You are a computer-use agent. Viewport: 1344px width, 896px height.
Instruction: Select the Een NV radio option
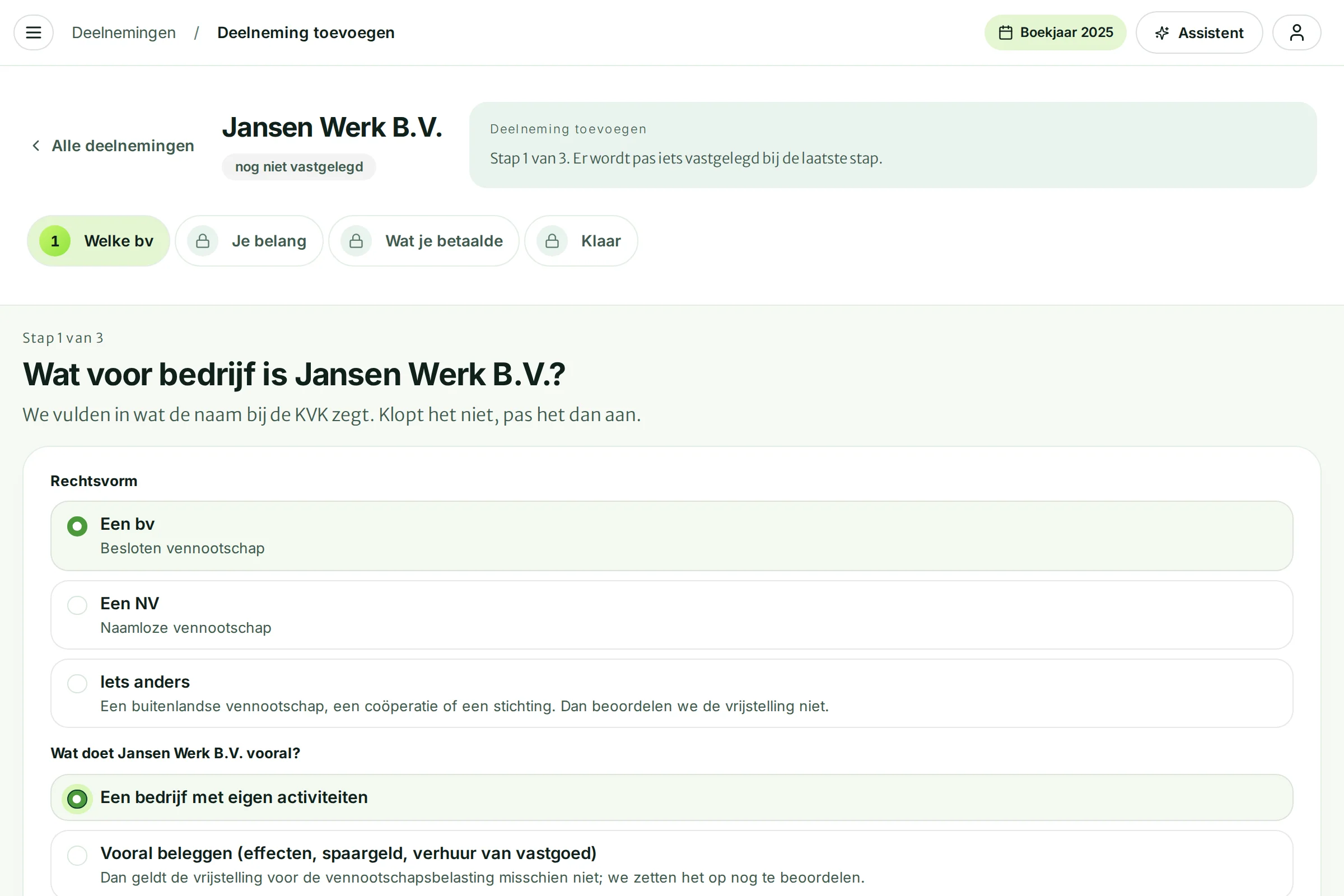coord(671,615)
